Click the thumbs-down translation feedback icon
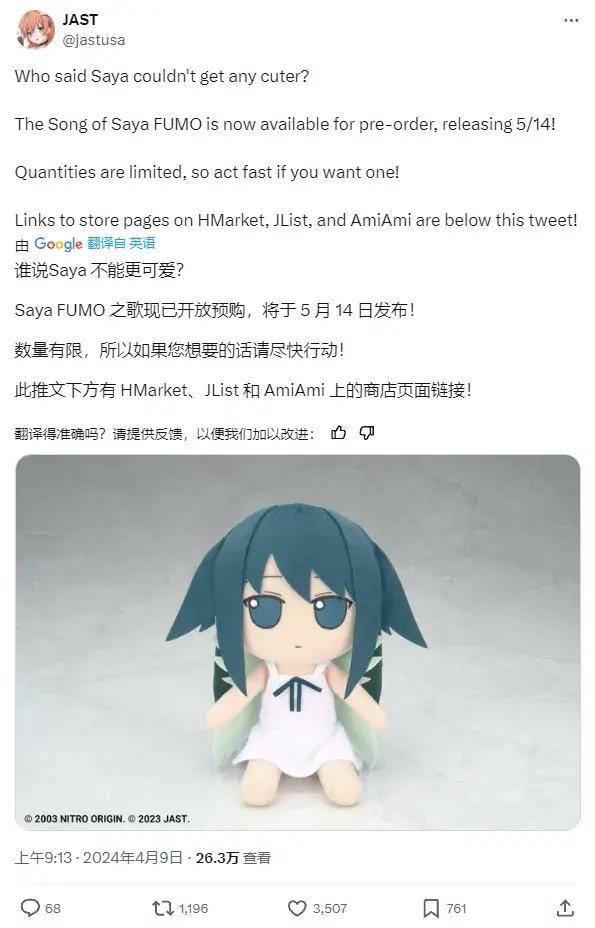595x928 pixels. (367, 433)
